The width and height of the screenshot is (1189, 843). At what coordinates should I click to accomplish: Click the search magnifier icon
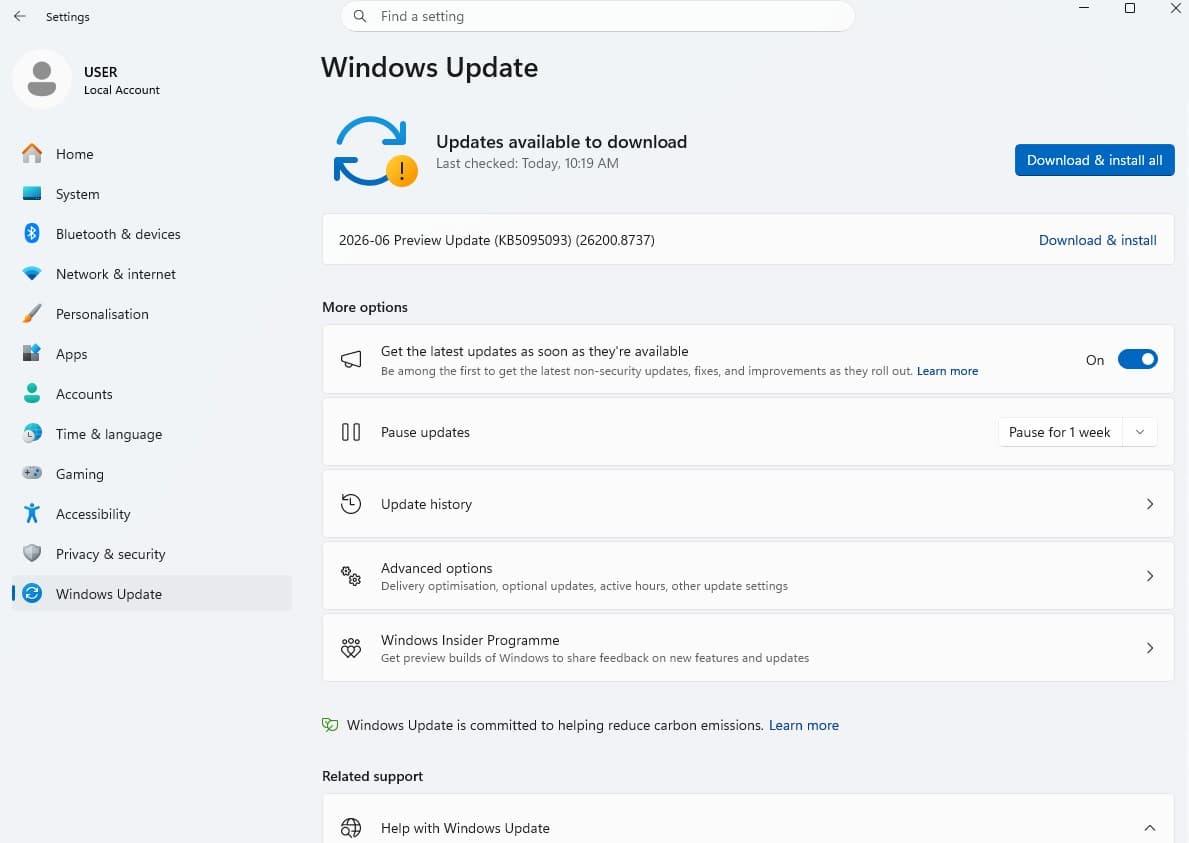click(x=360, y=16)
